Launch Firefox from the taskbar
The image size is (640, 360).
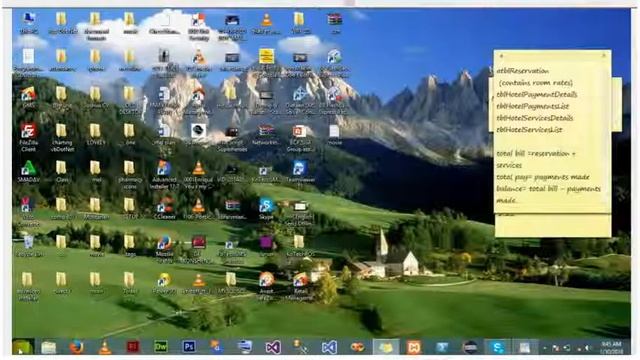pyautogui.click(x=76, y=347)
